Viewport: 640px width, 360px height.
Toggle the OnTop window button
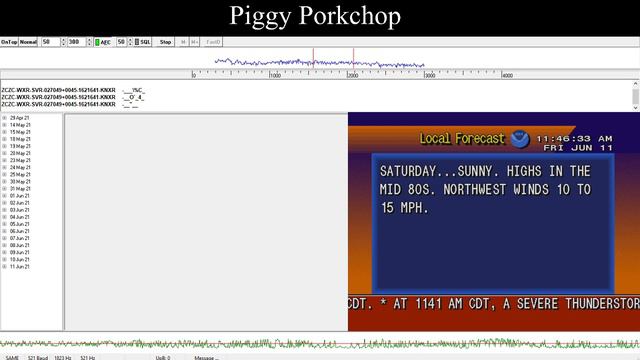9,42
